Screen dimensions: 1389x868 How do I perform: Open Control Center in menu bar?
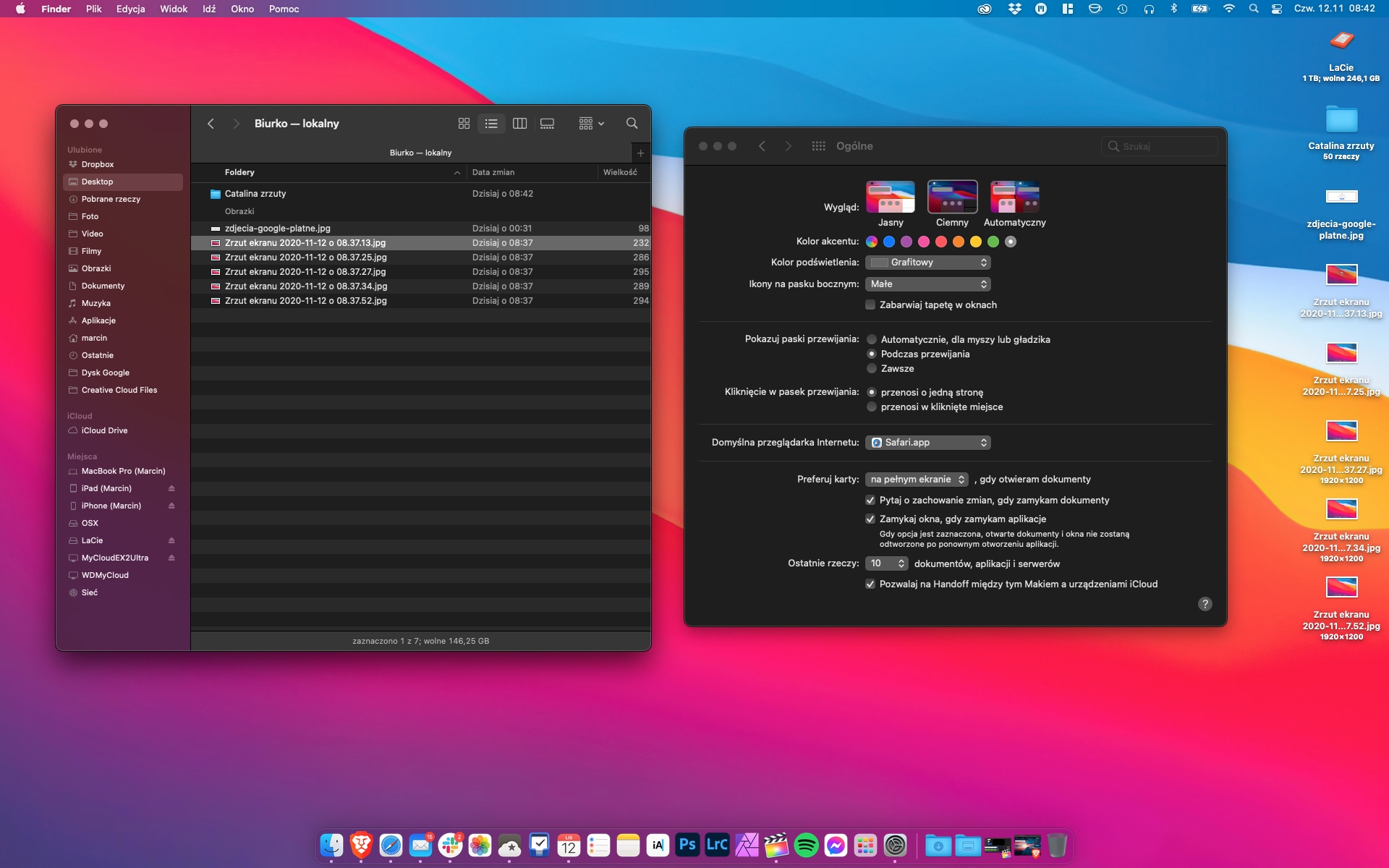click(x=1277, y=9)
